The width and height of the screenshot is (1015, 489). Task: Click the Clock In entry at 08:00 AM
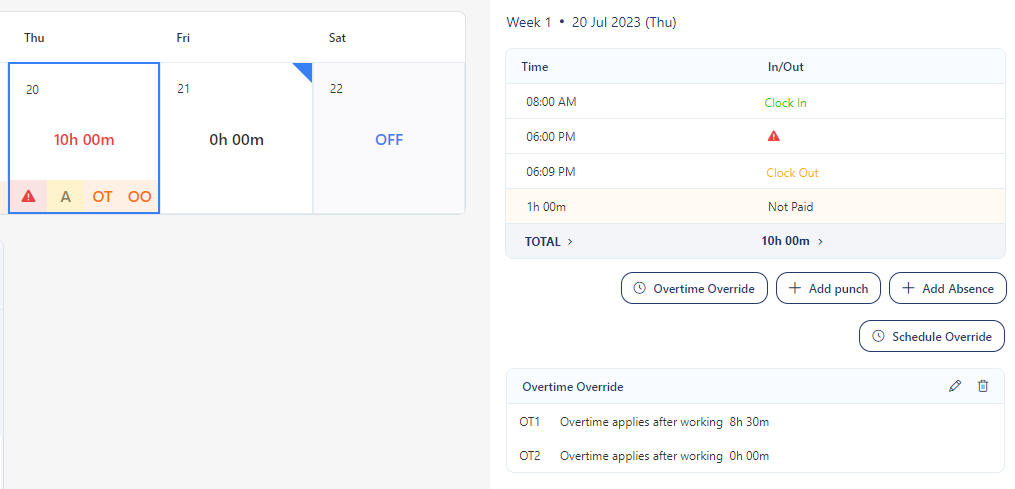[x=785, y=102]
